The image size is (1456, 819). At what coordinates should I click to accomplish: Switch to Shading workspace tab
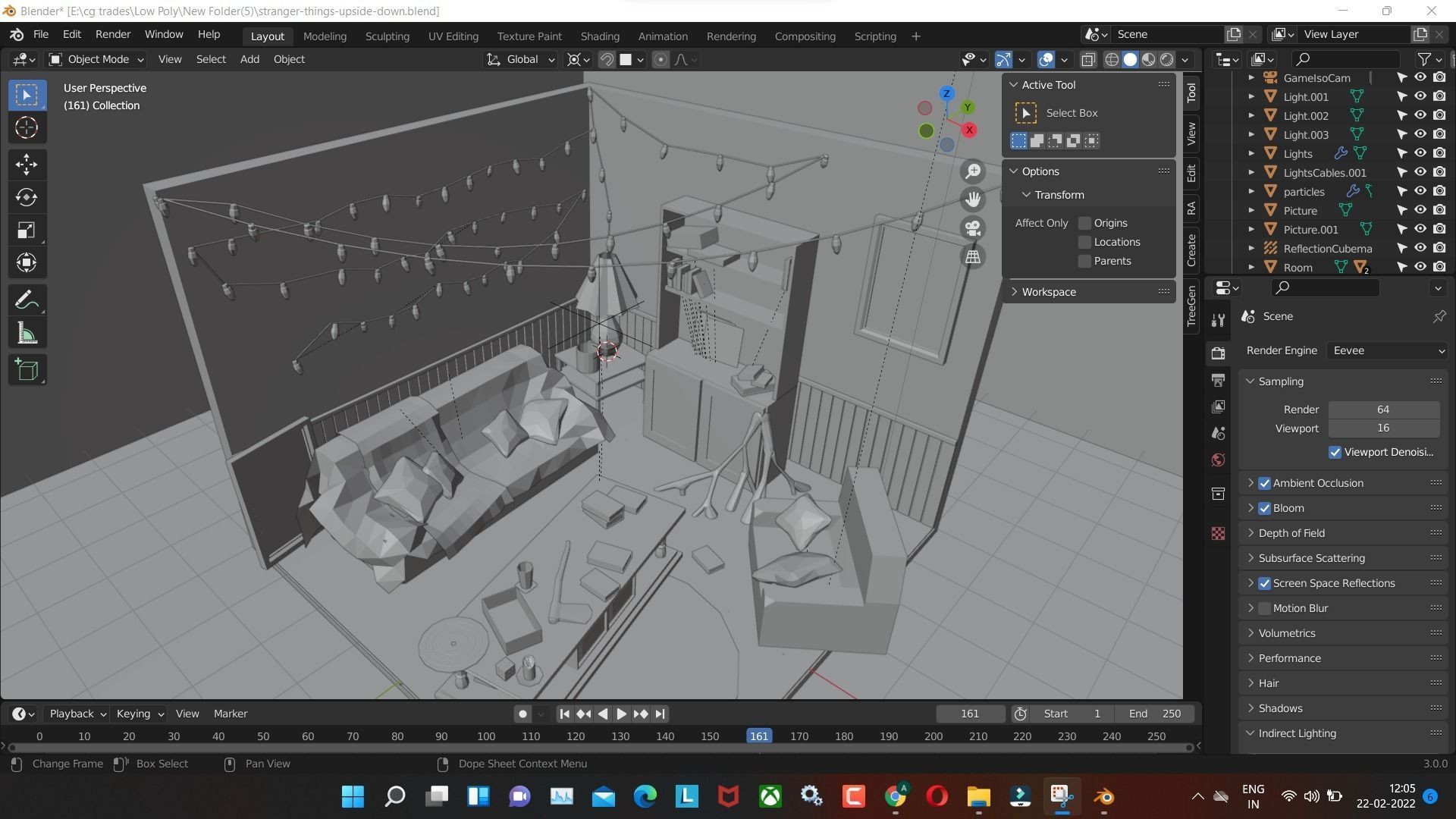pos(600,36)
